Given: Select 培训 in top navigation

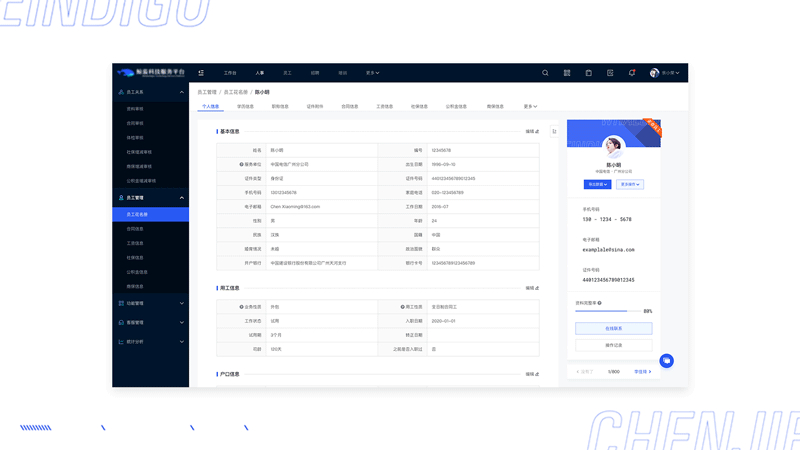Looking at the screenshot, I should [342, 73].
